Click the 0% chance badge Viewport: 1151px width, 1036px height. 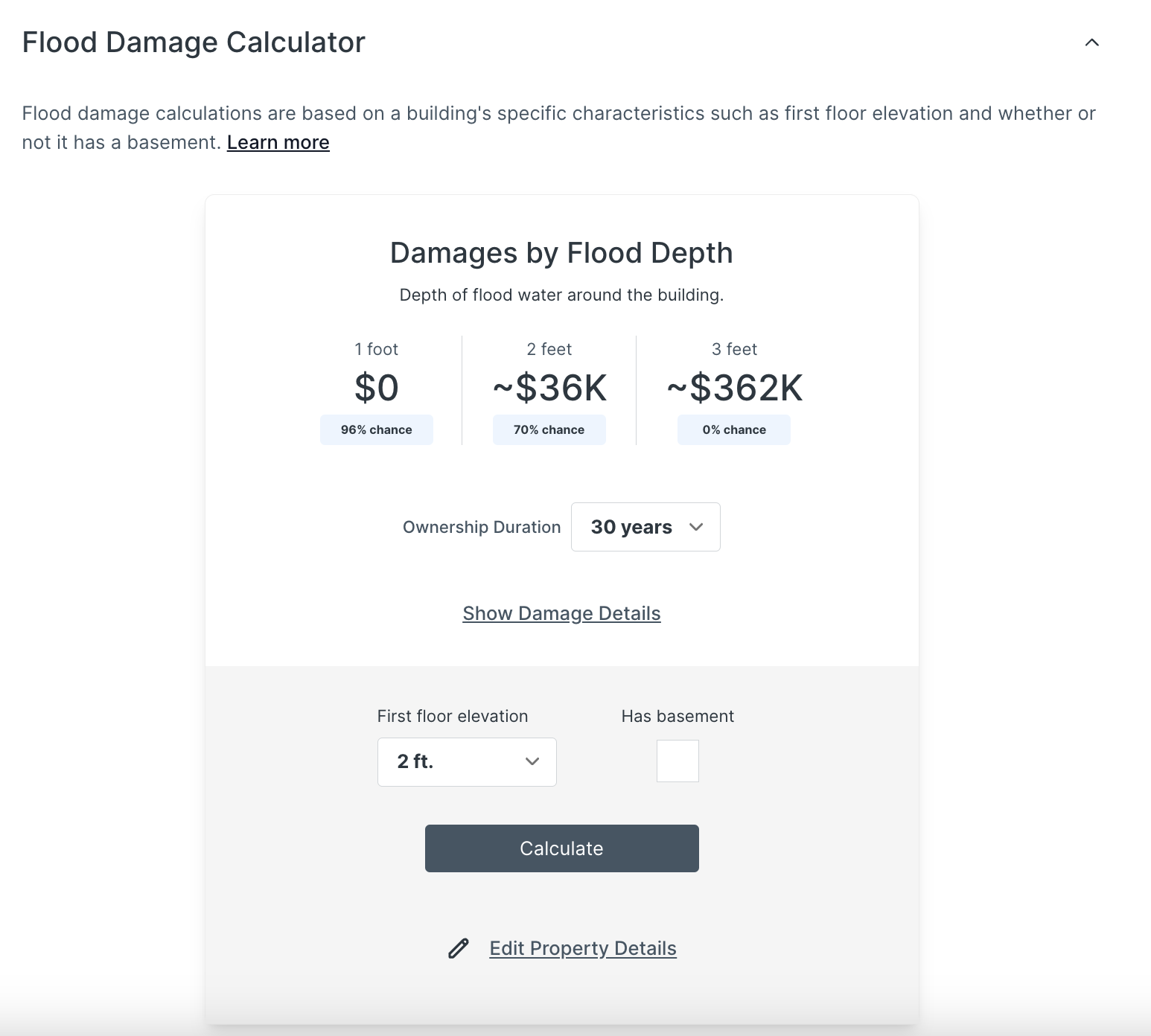point(733,429)
